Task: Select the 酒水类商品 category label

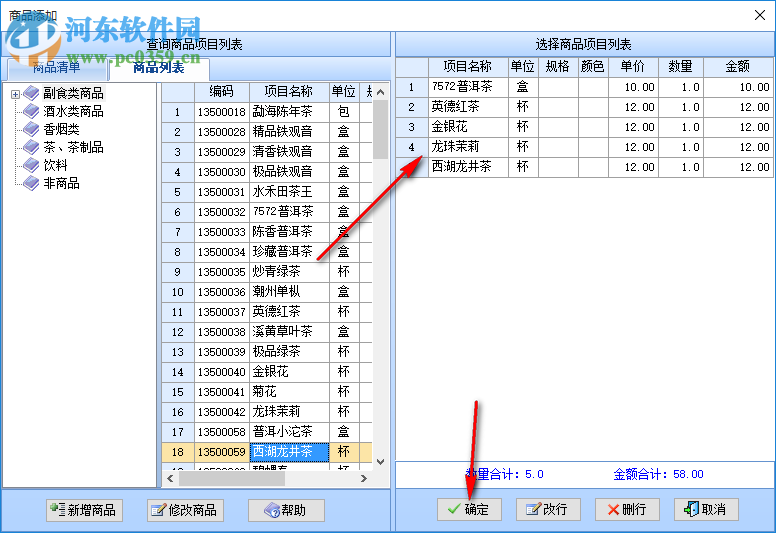Action: pos(73,111)
